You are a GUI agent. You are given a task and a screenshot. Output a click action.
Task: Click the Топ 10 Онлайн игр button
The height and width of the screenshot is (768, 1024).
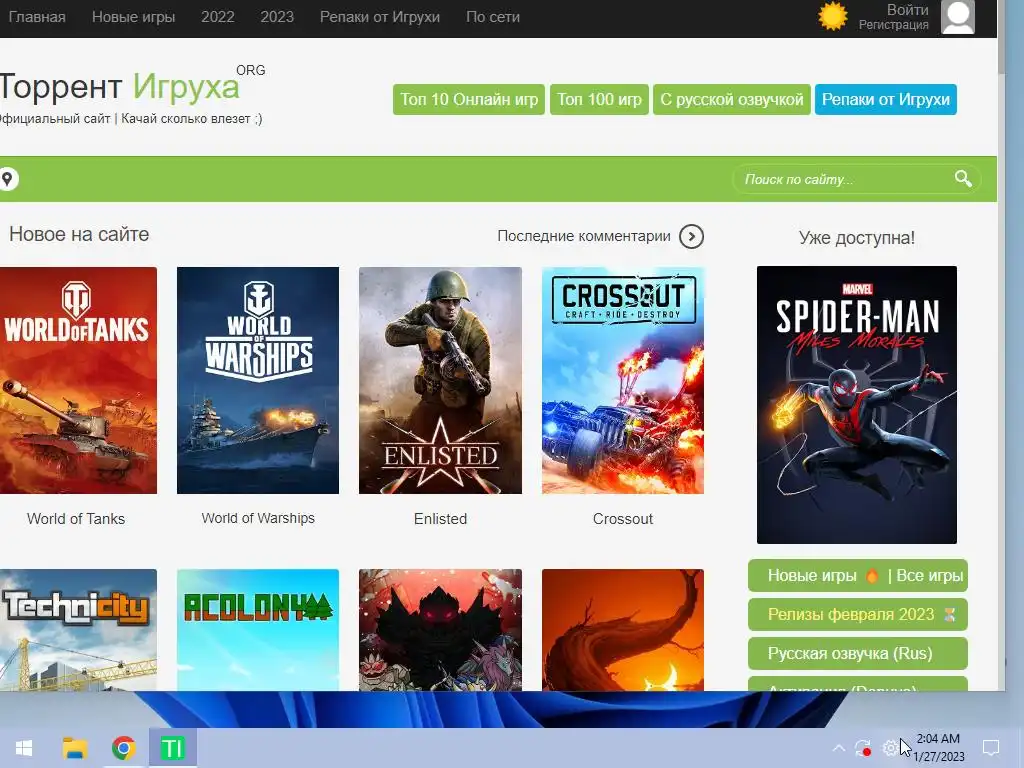pyautogui.click(x=469, y=99)
